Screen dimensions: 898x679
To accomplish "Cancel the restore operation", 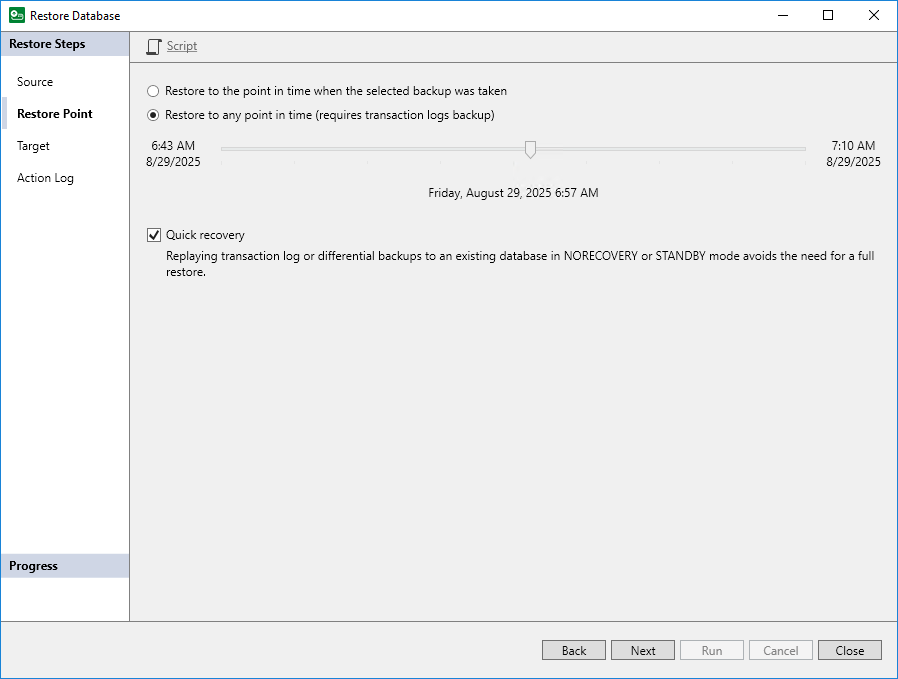I will tap(780, 650).
